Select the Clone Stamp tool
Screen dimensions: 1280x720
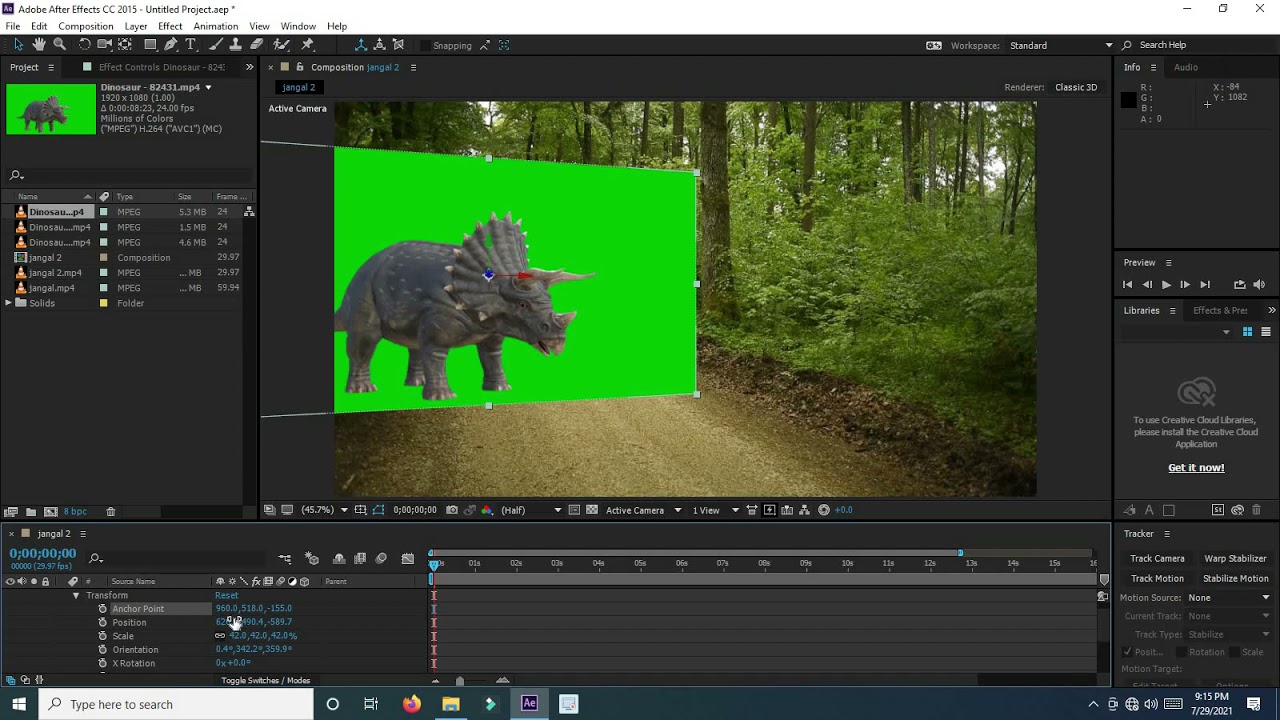235,45
